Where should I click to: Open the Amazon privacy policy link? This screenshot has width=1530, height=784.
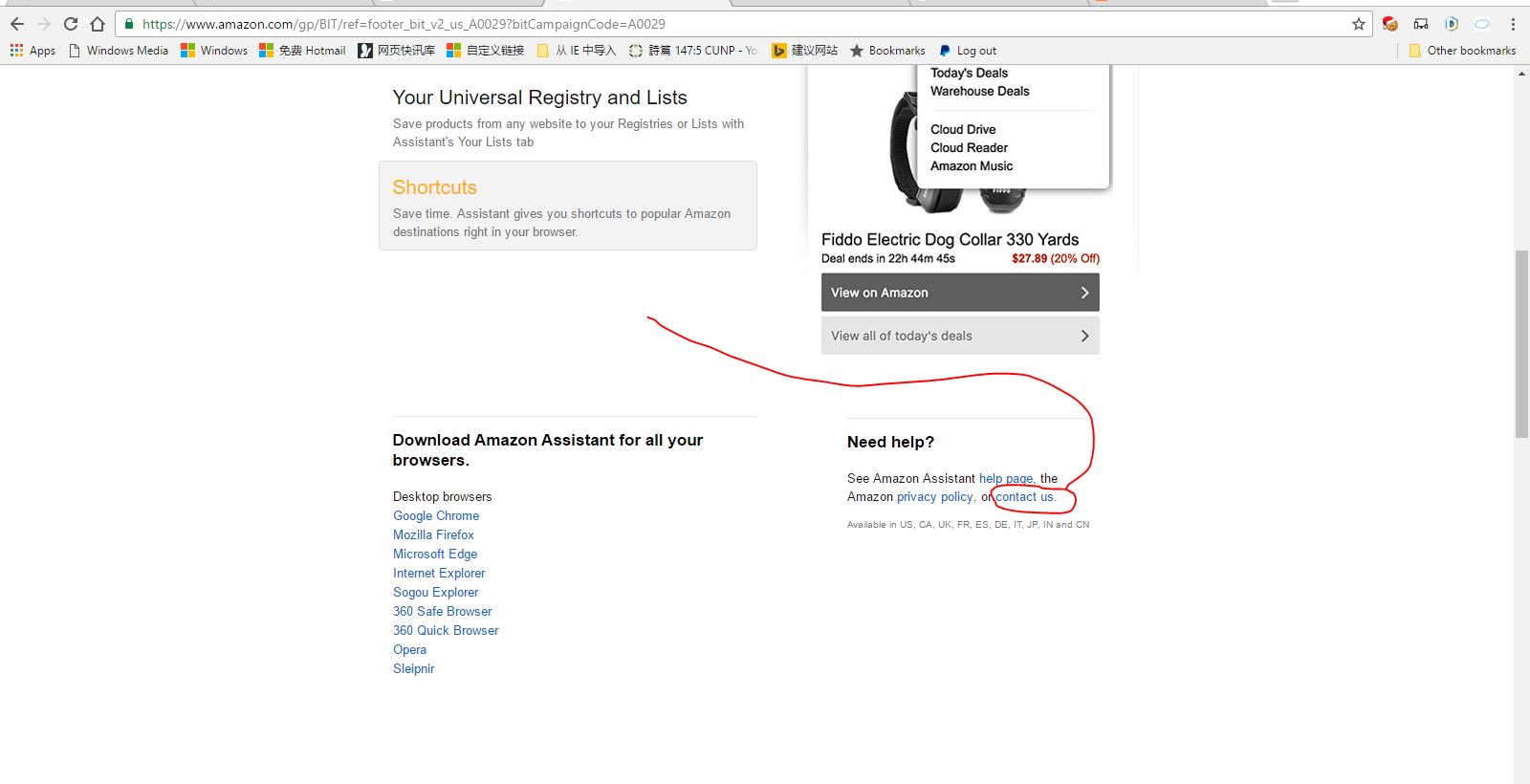pyautogui.click(x=935, y=496)
